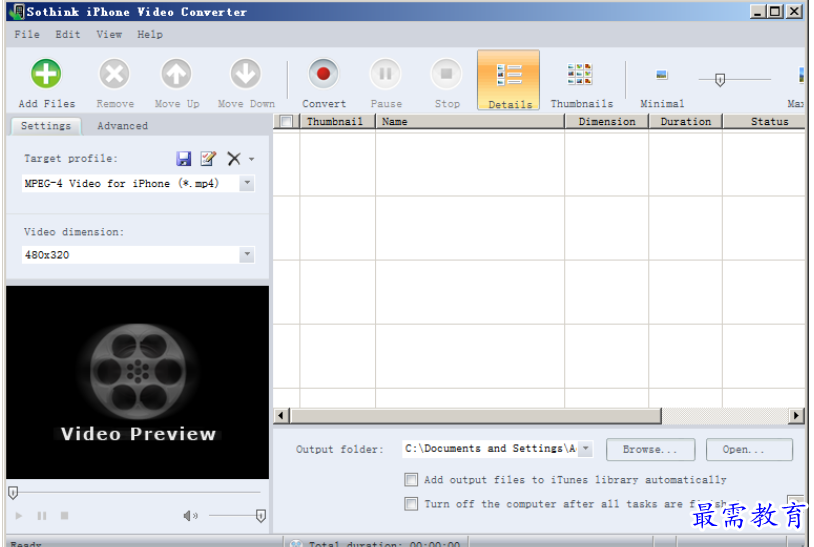Click the horizontal scrollbar left arrow

[x=281, y=415]
